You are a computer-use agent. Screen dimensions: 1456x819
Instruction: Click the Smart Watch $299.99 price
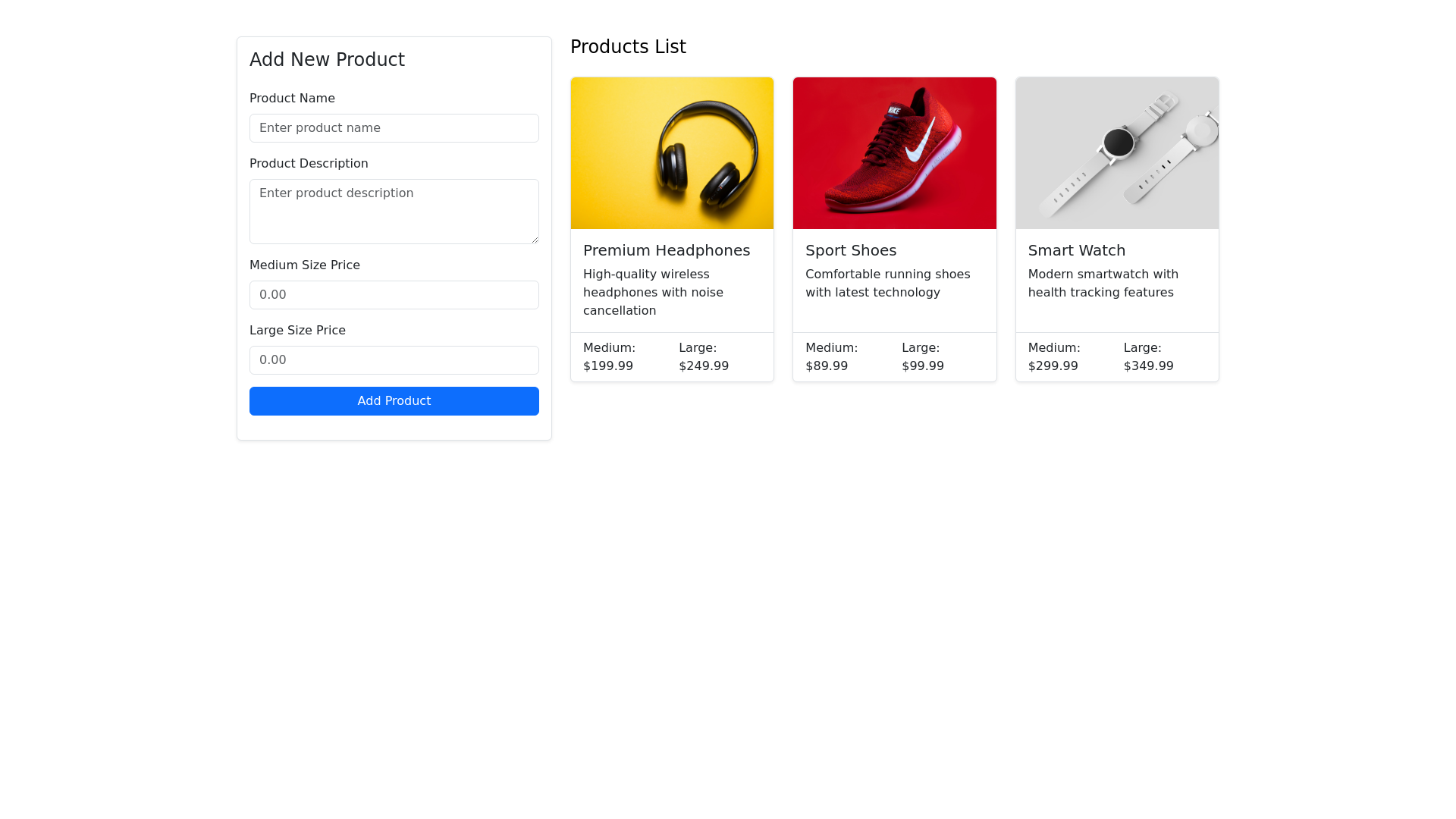1053,366
